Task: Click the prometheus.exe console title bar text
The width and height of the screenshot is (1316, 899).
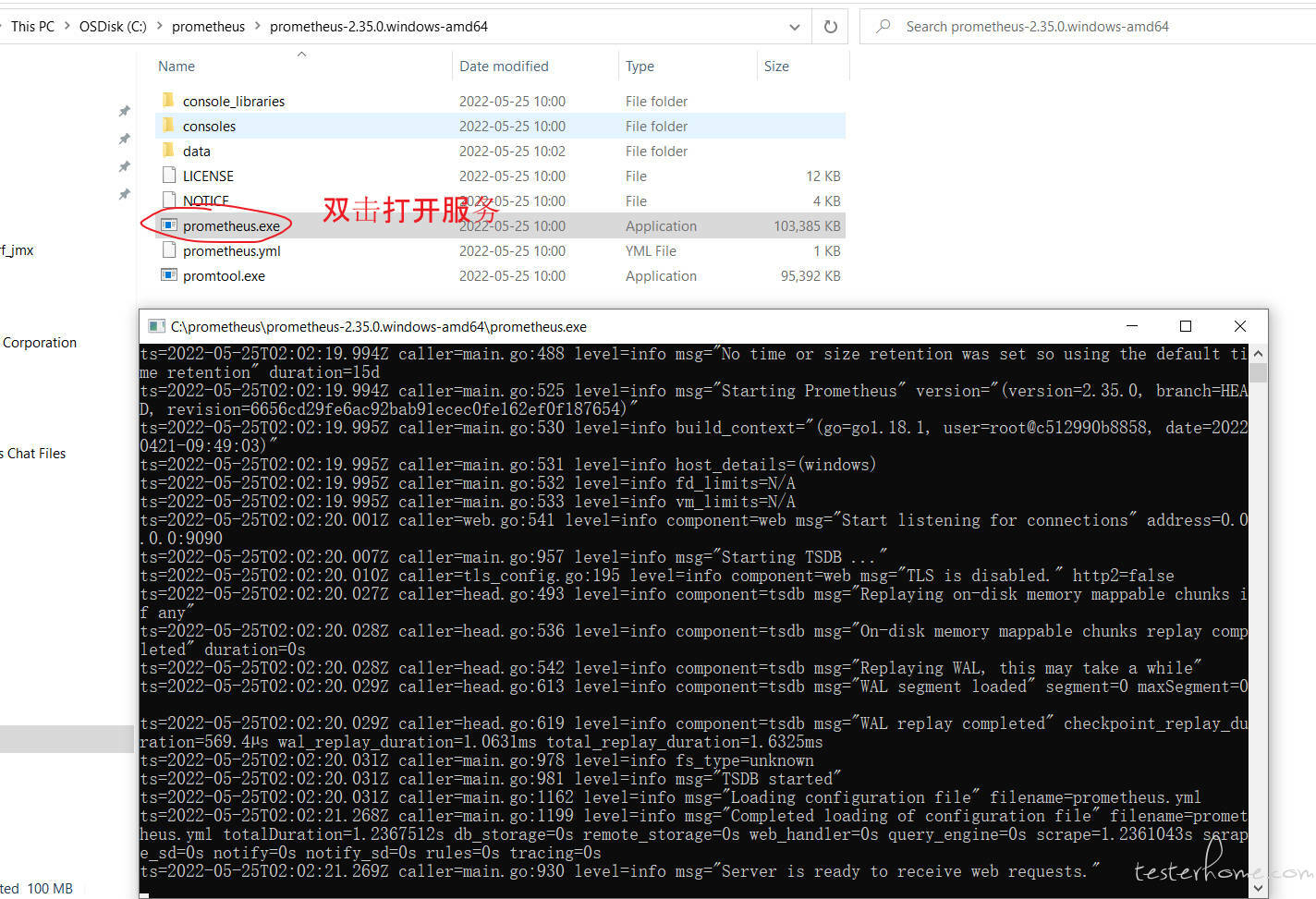Action: click(x=379, y=326)
